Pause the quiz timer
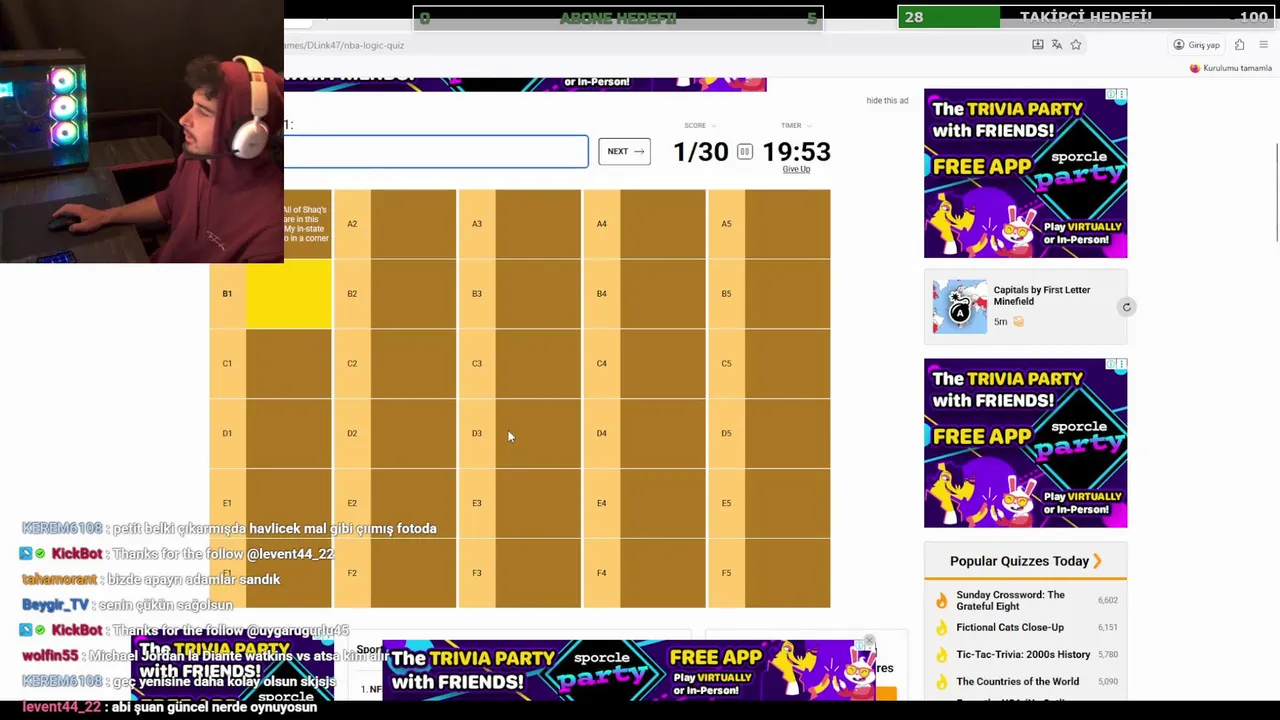The width and height of the screenshot is (1280, 720). click(x=744, y=152)
